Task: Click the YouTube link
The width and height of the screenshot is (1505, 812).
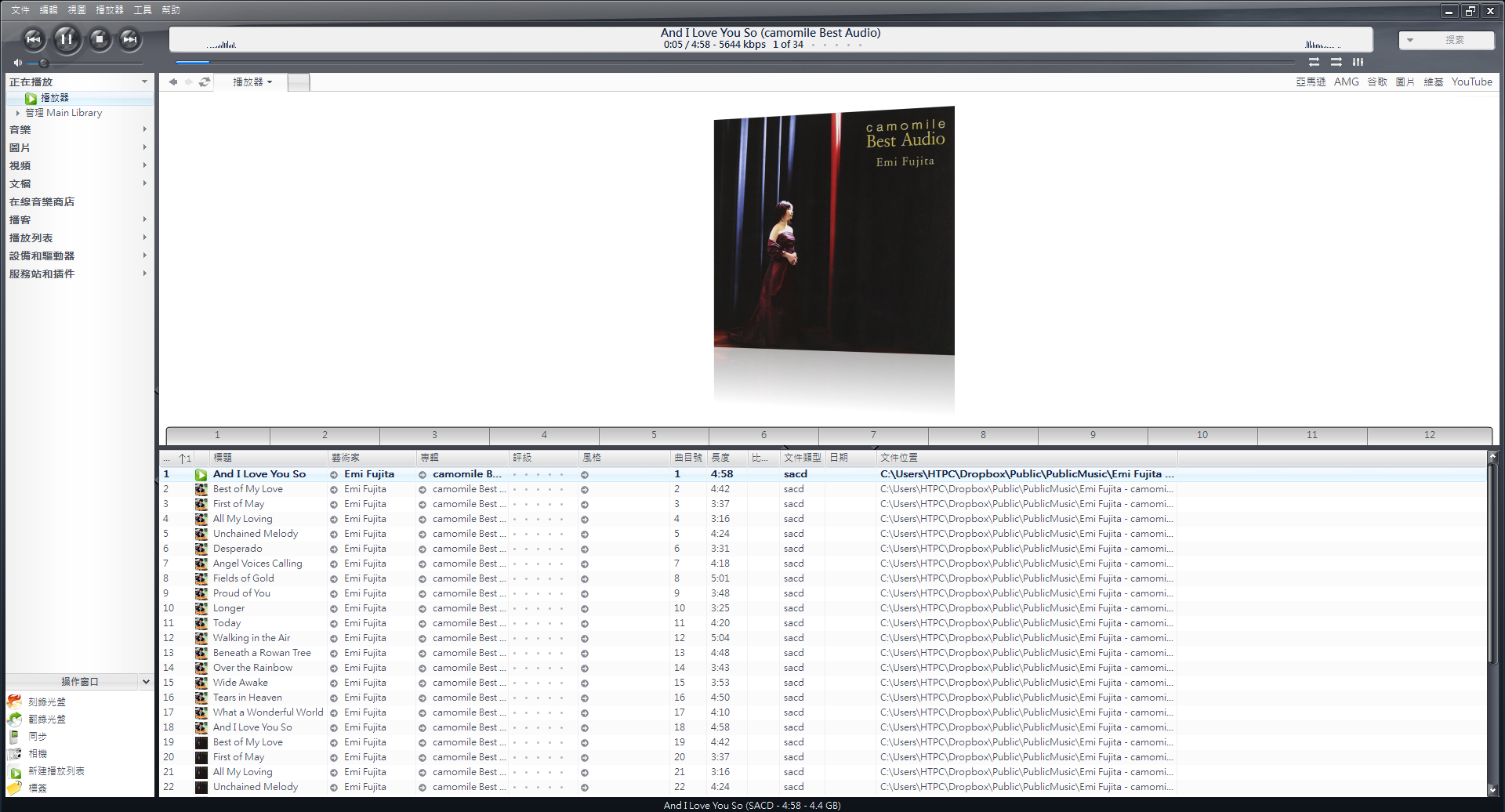Action: (1471, 82)
